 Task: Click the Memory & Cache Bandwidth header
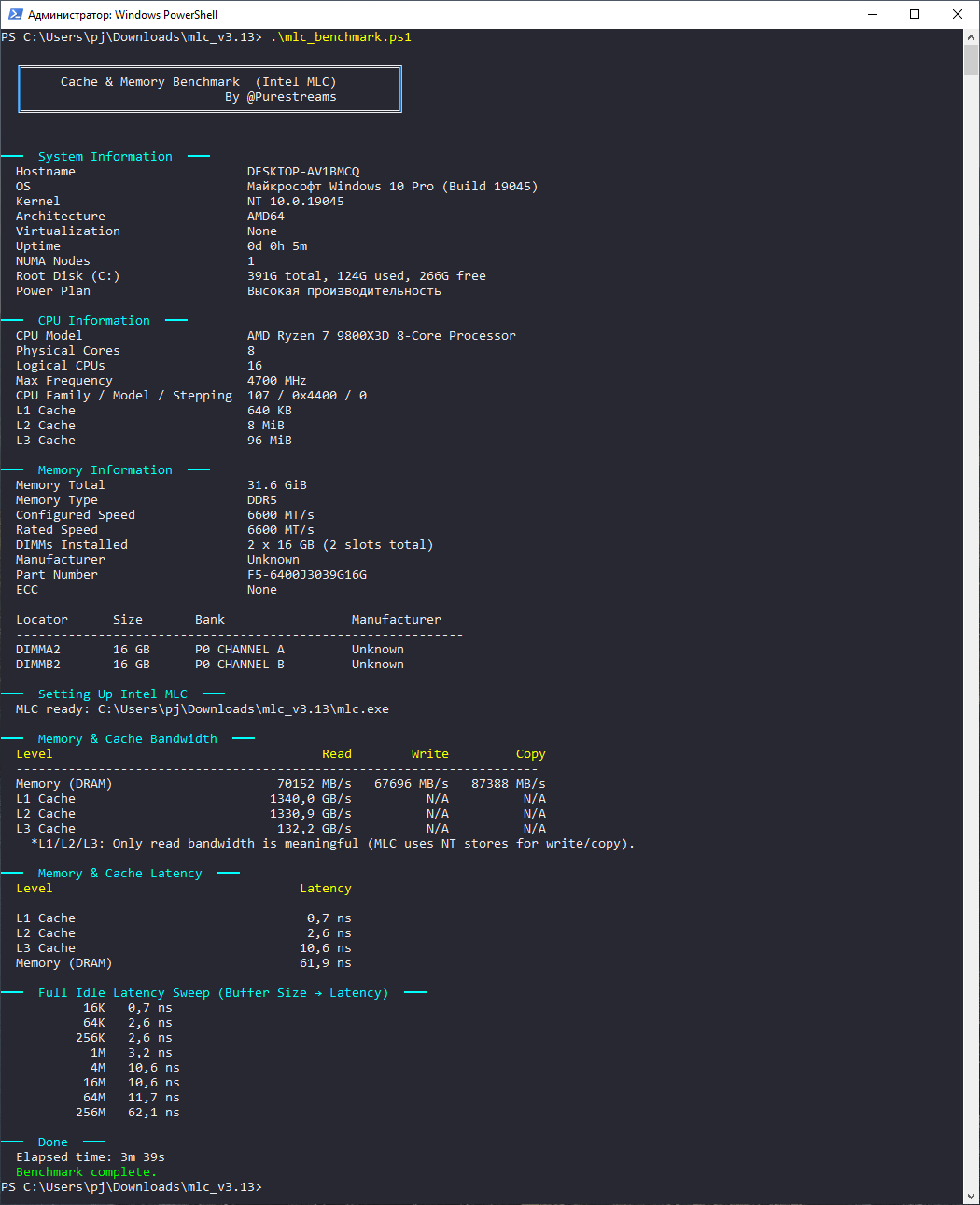pos(128,739)
